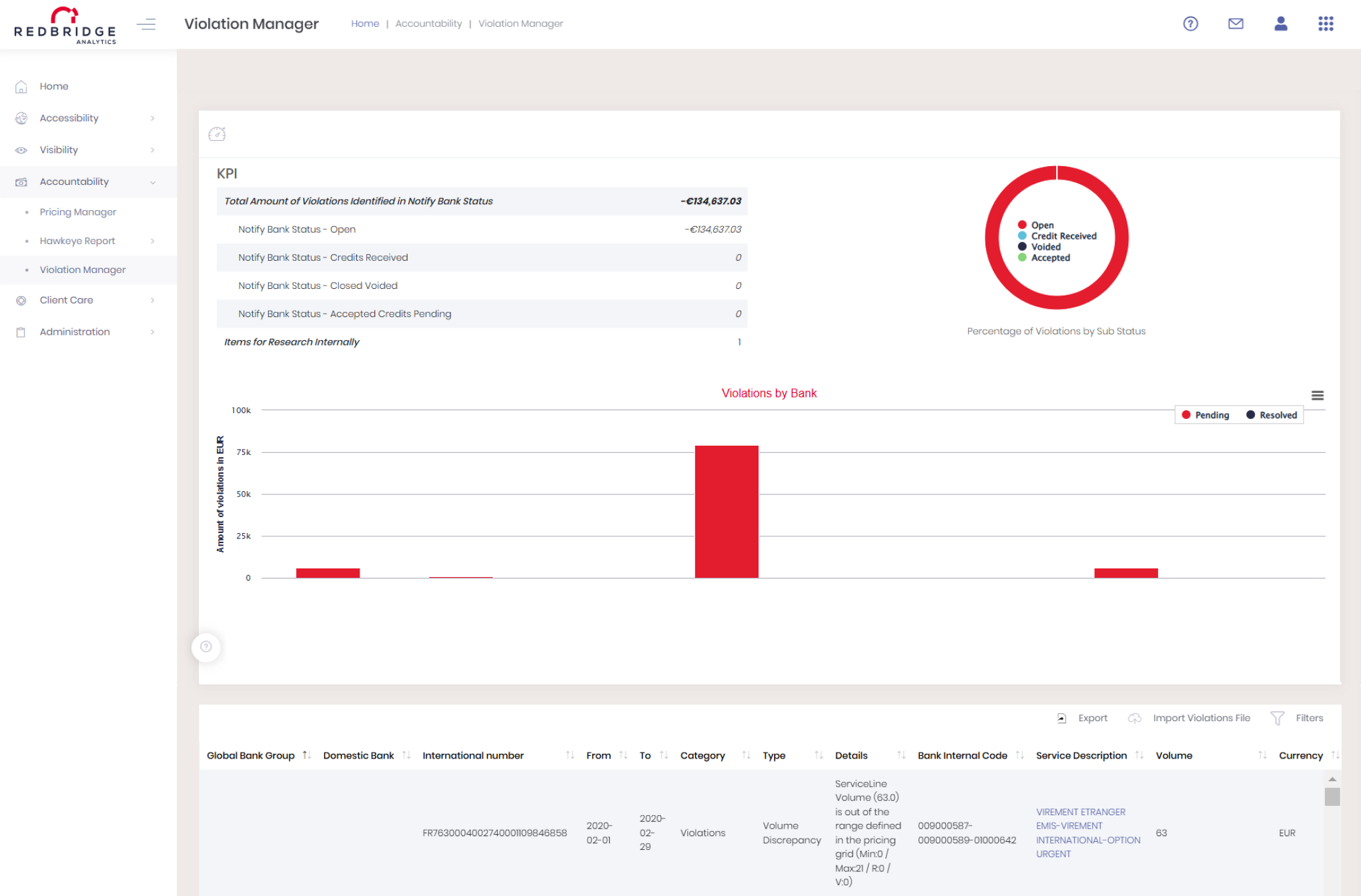The width and height of the screenshot is (1361, 896).
Task: Select Pricing Manager in sidebar
Action: 77,212
